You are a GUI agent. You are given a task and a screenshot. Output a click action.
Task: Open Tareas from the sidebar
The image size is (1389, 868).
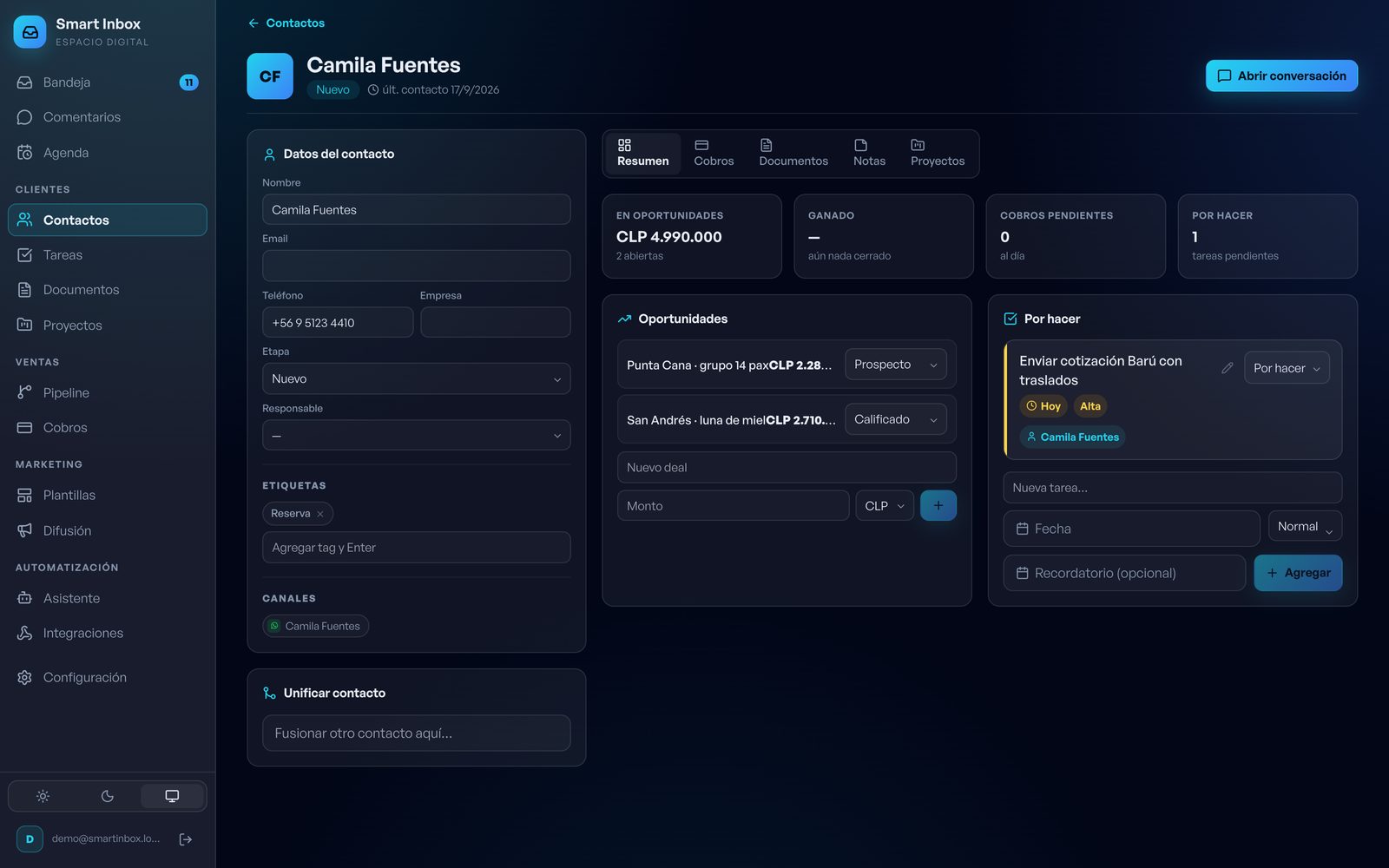pyautogui.click(x=108, y=255)
